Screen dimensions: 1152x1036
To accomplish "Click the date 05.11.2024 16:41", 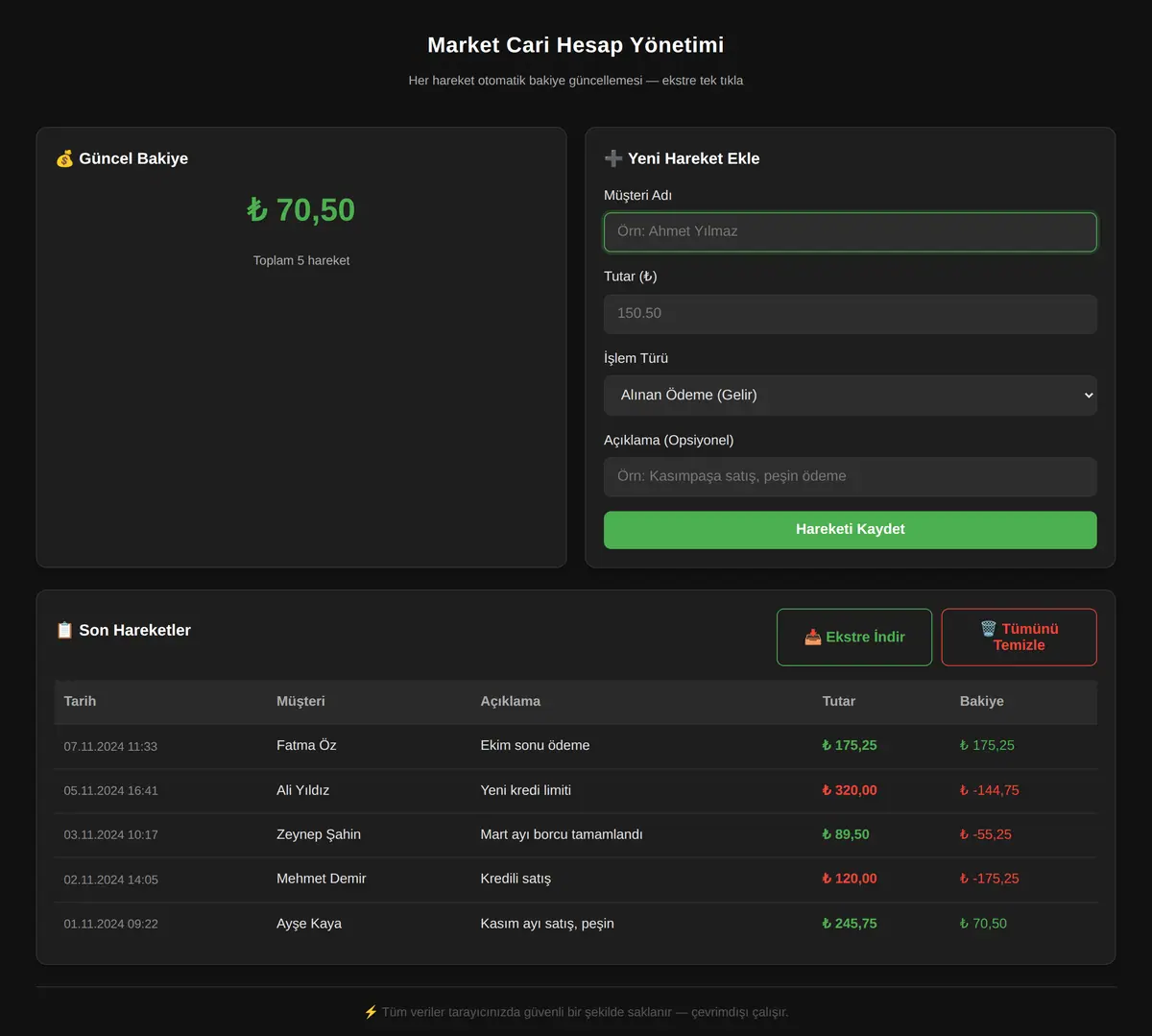I will click(x=110, y=790).
